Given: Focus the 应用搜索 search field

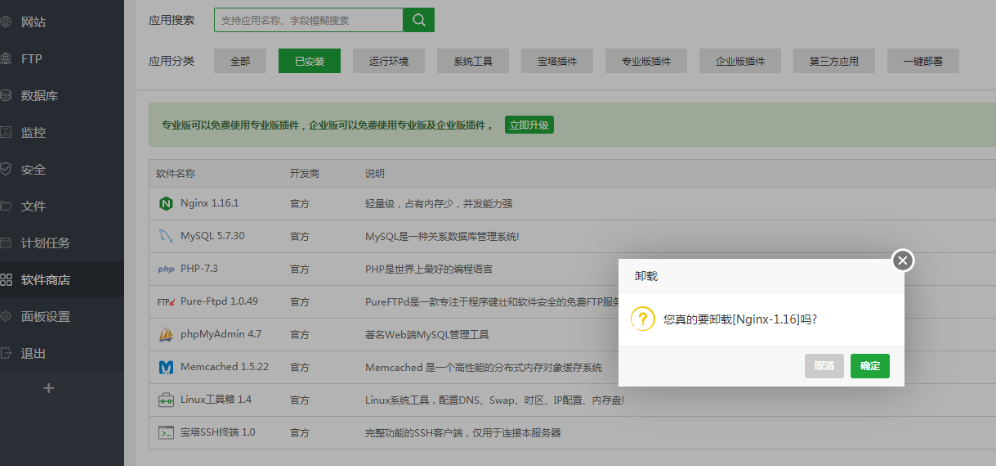Looking at the screenshot, I should point(309,20).
